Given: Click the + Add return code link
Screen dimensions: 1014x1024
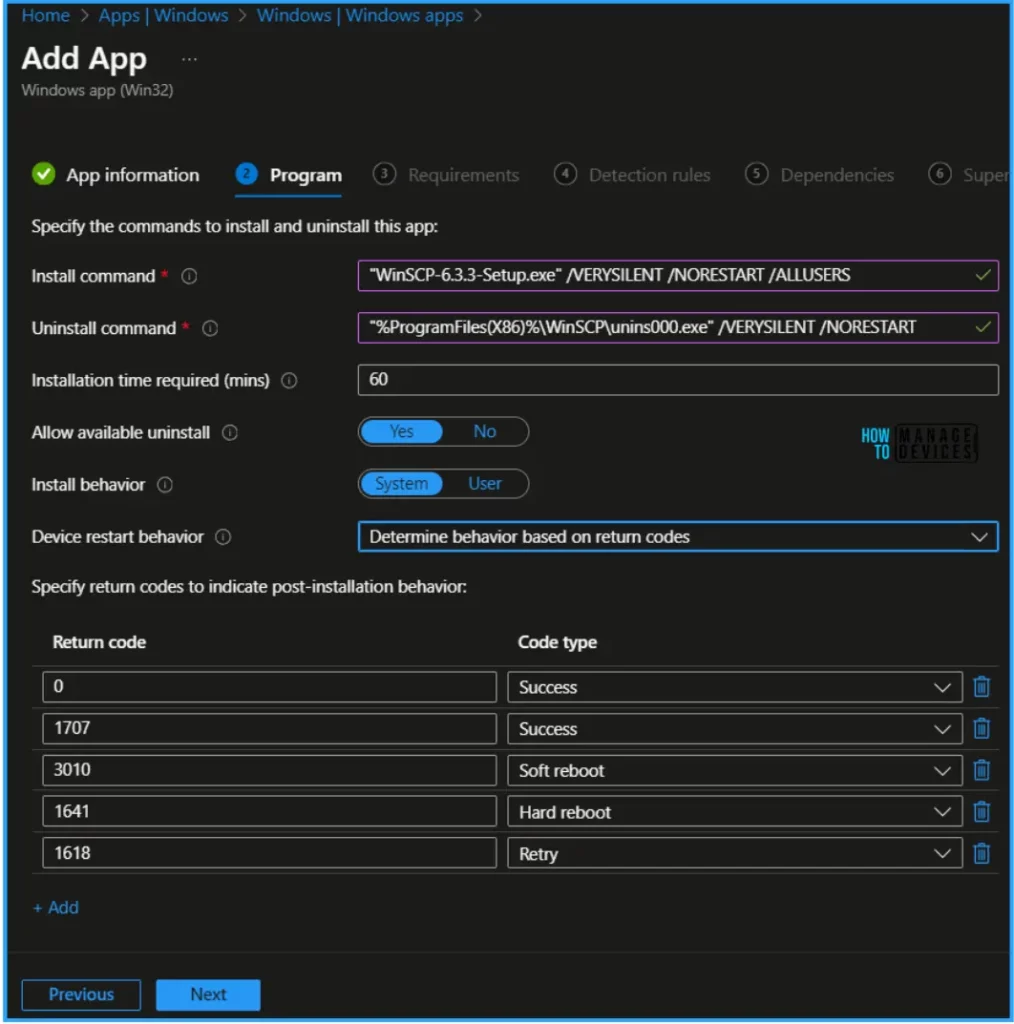Looking at the screenshot, I should (55, 907).
